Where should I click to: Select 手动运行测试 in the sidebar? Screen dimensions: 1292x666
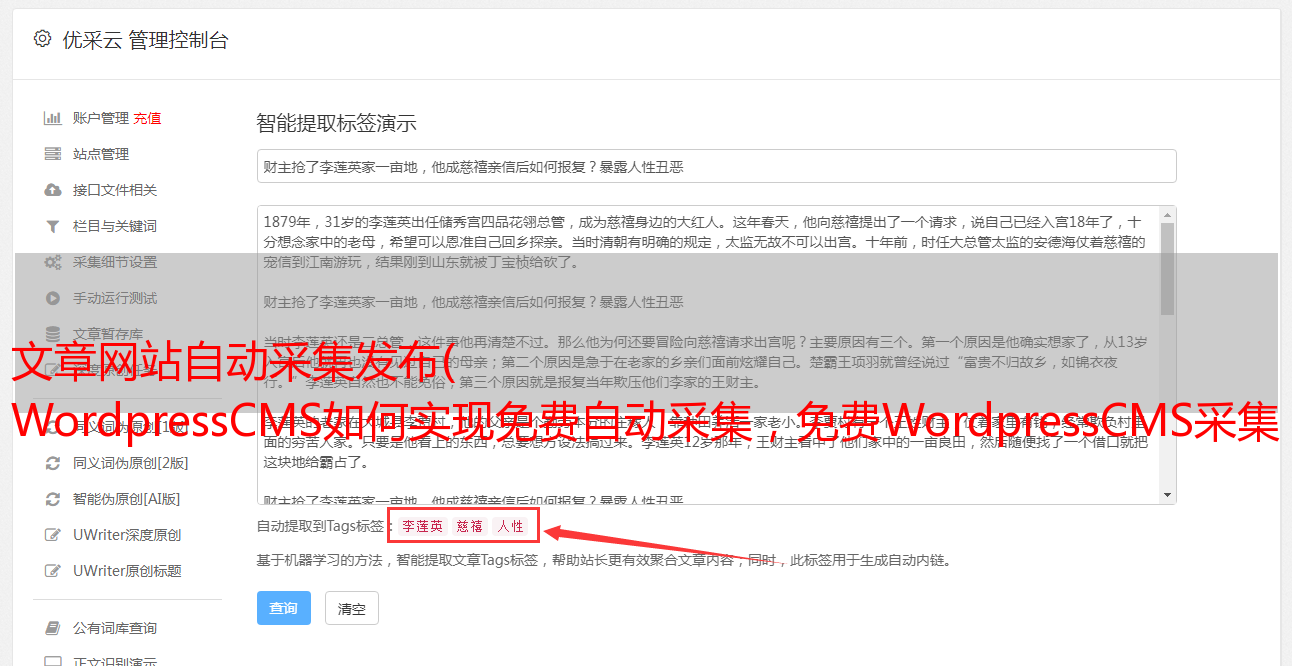coord(115,298)
